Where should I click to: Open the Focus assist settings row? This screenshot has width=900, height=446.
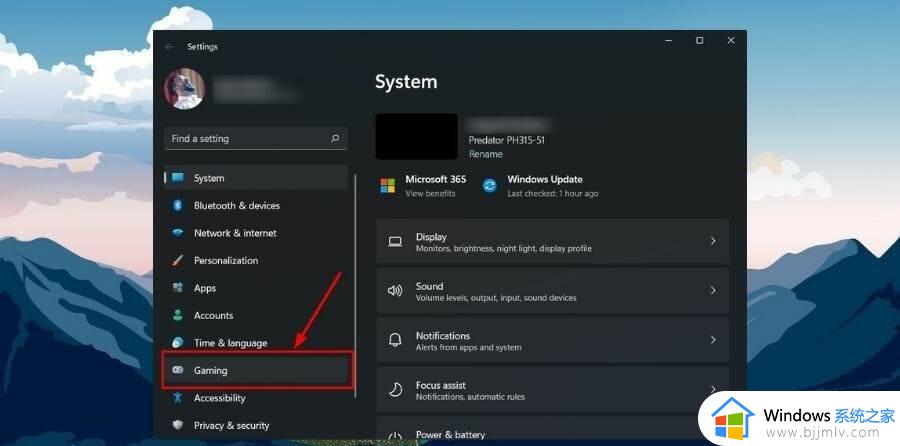[552, 390]
